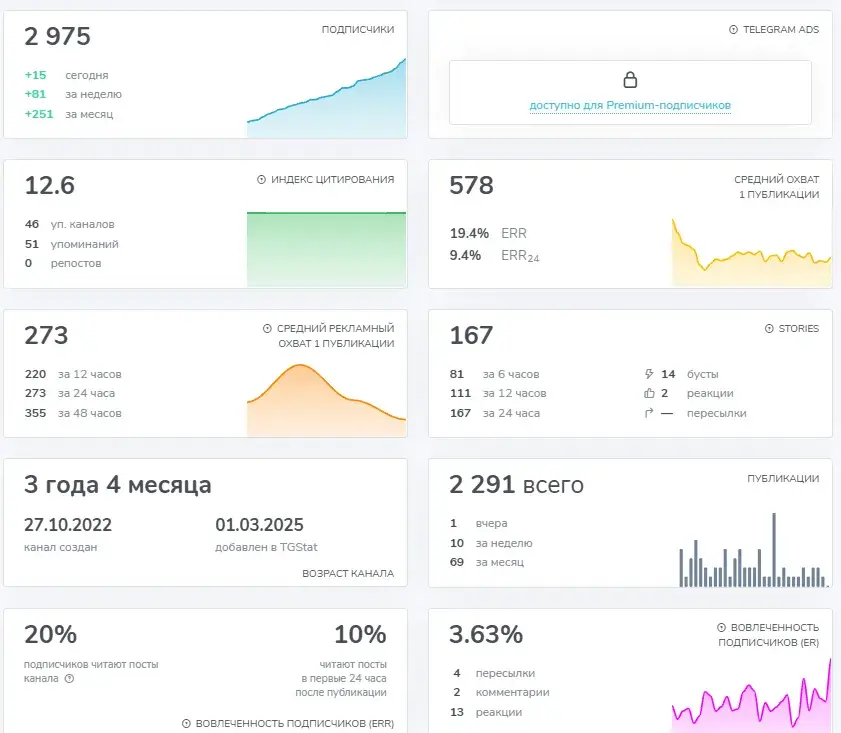Click the forward arrow icon beside пересылки in Stories

click(649, 413)
